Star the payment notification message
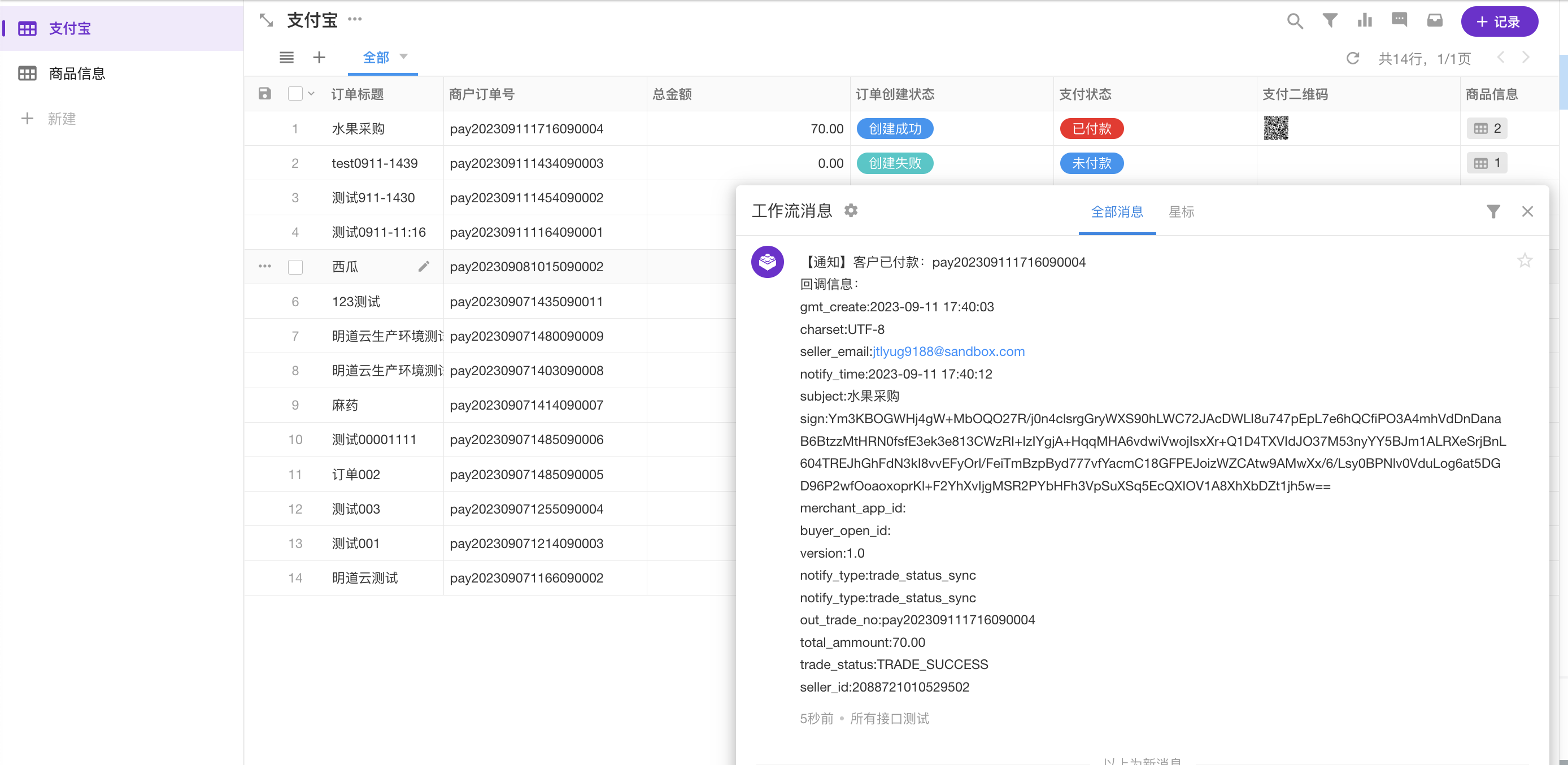 tap(1524, 261)
